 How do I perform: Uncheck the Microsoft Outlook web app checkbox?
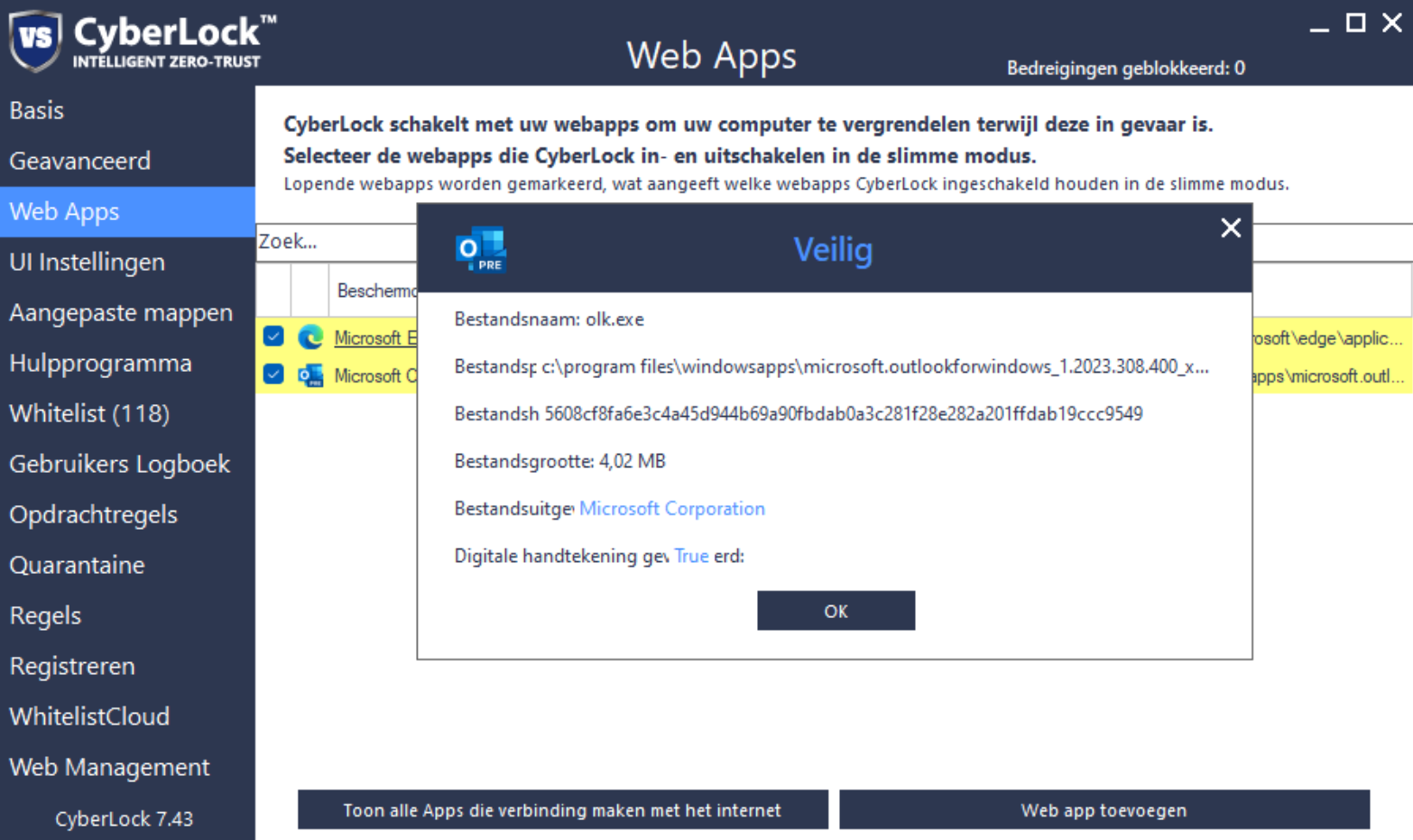coord(273,374)
